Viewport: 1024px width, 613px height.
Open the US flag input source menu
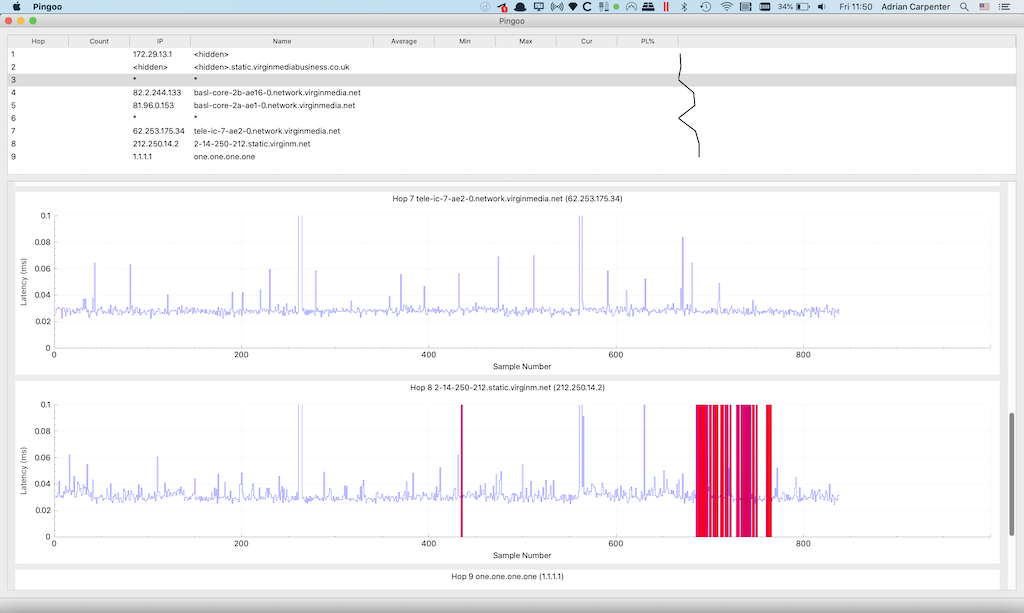(984, 7)
